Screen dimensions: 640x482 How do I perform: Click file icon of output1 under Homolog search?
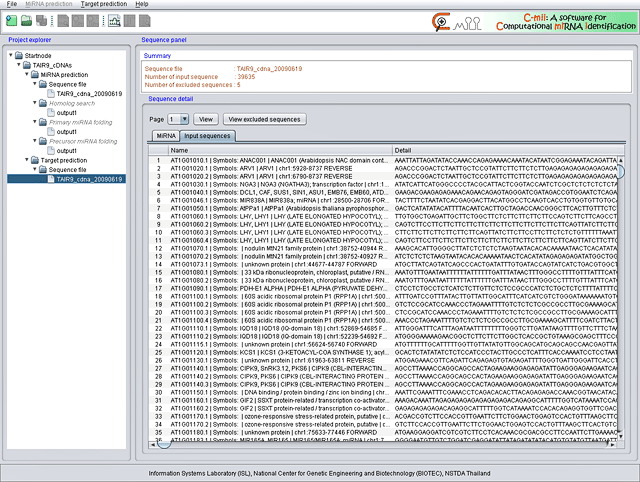tap(51, 113)
